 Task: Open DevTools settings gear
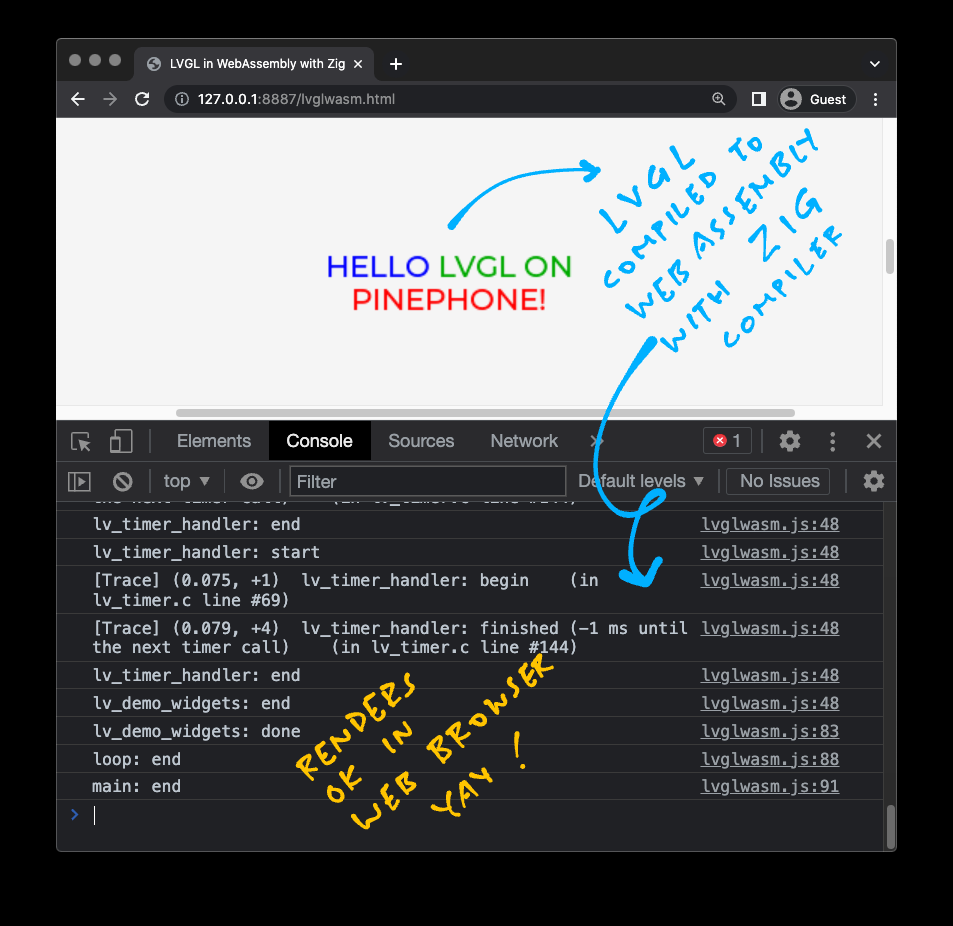point(789,441)
